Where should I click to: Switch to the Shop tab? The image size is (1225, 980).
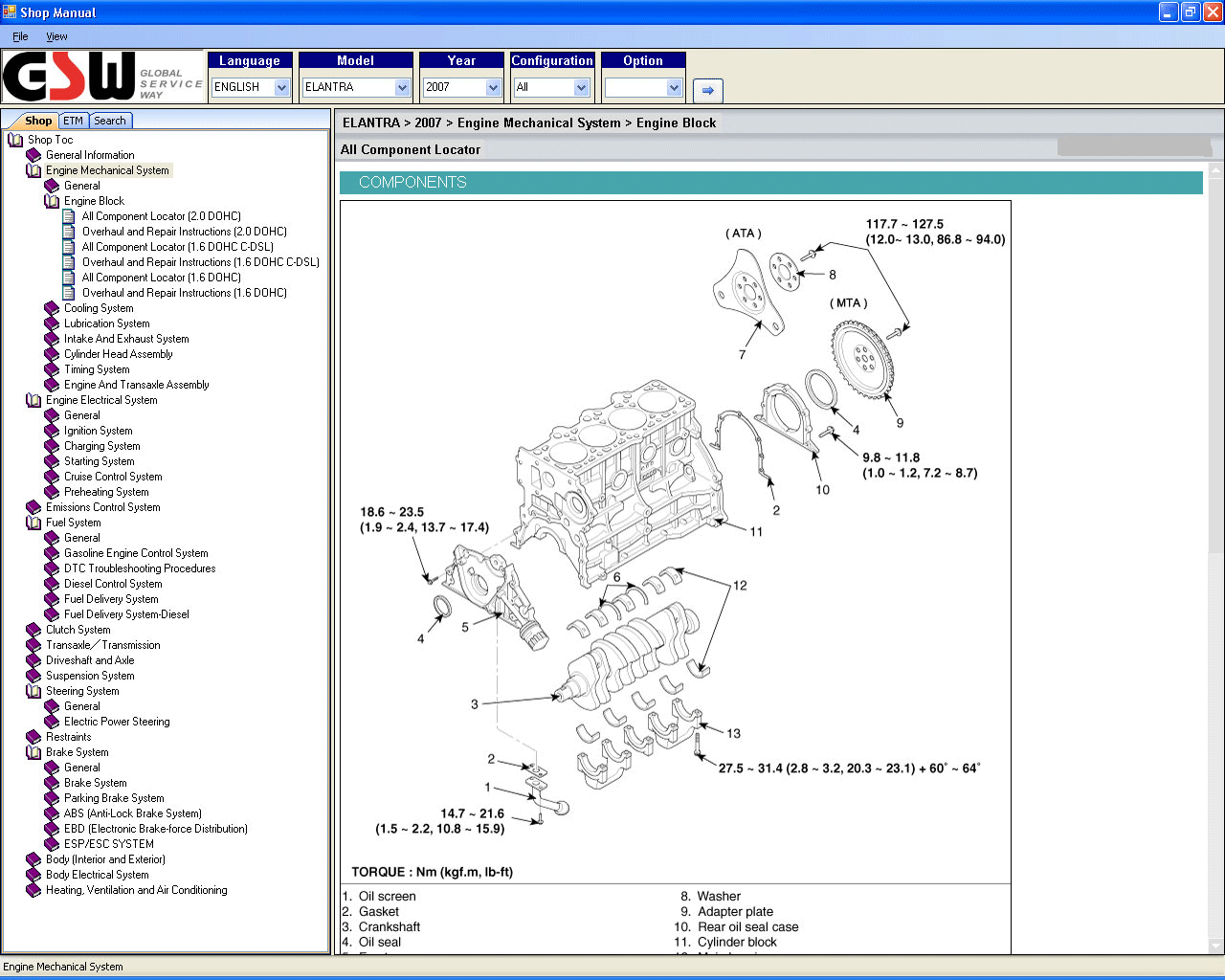pos(38,121)
